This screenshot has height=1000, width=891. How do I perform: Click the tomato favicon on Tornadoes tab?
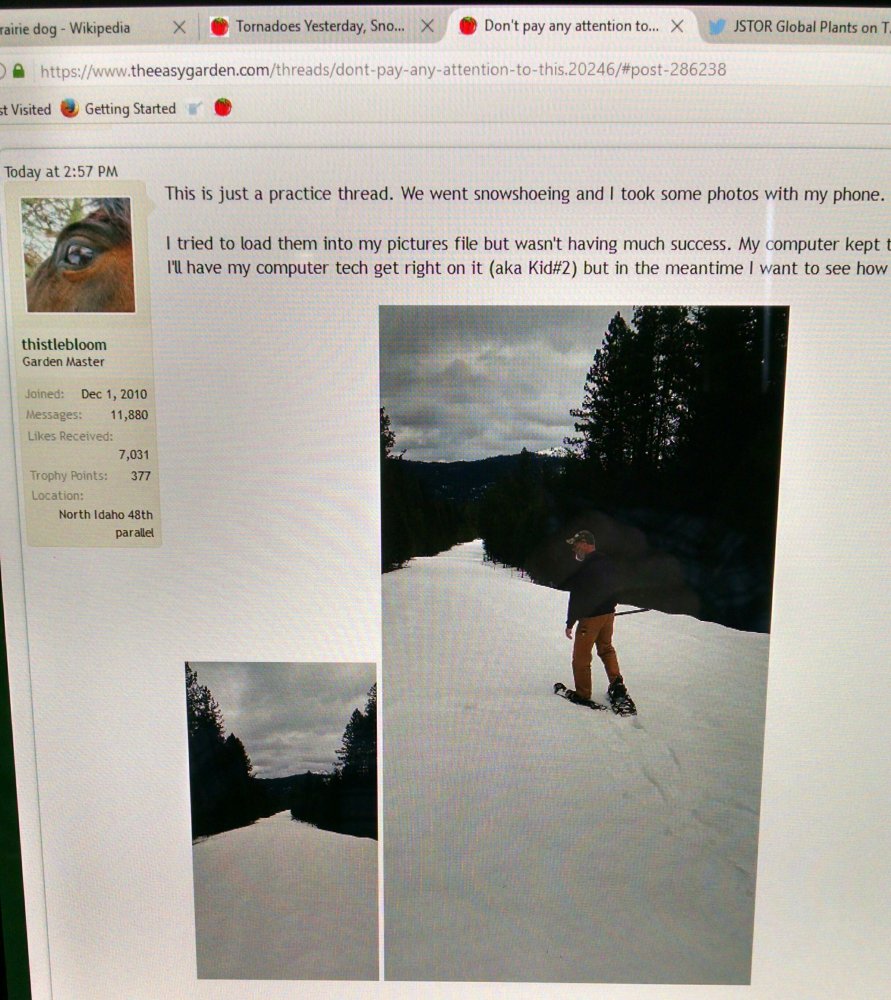pos(219,26)
